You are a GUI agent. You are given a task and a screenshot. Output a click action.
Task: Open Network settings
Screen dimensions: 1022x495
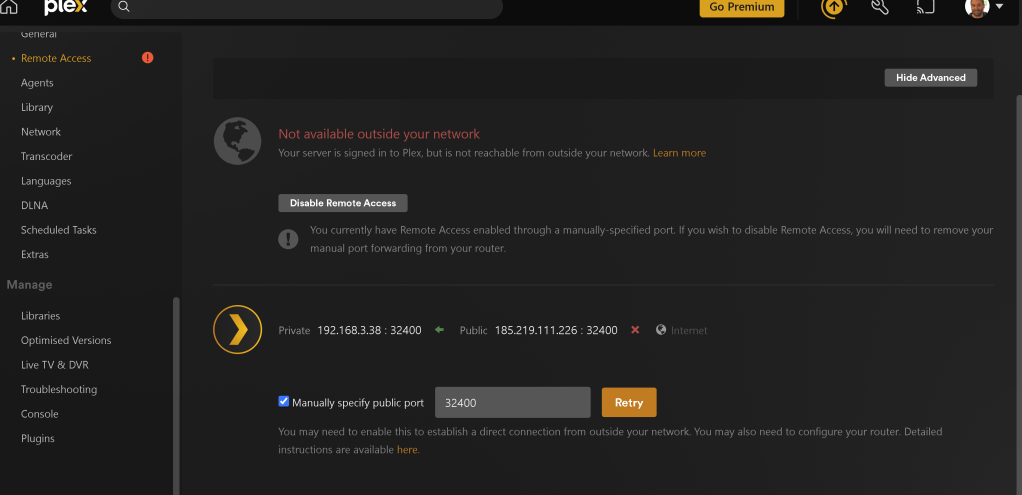(40, 132)
